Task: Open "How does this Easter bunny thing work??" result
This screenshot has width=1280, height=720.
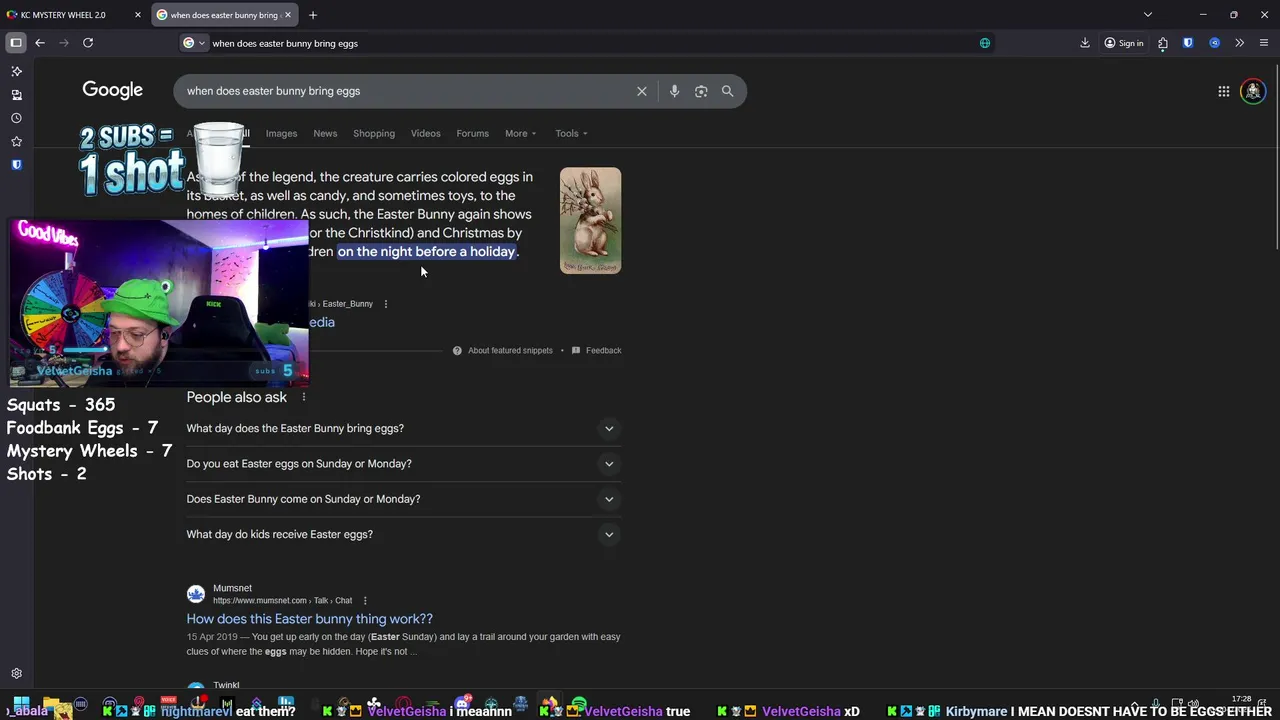Action: click(x=310, y=619)
